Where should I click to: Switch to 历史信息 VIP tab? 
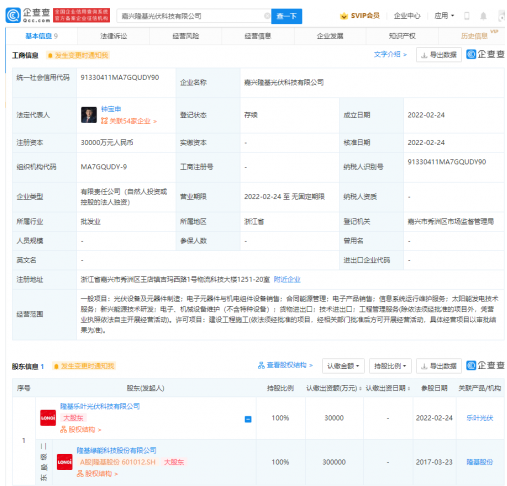coord(474,36)
